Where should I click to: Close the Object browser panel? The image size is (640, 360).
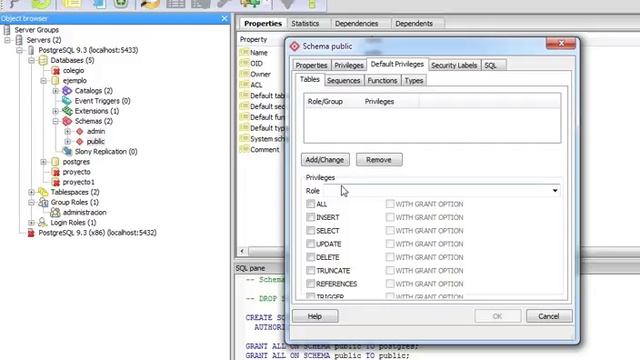[x=224, y=18]
